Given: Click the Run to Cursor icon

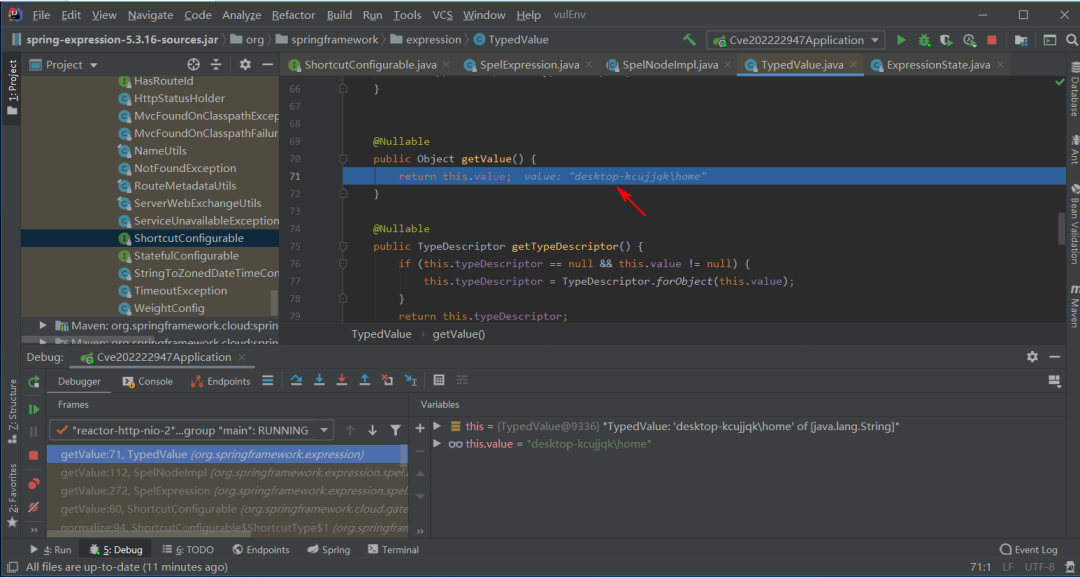Looking at the screenshot, I should (411, 380).
